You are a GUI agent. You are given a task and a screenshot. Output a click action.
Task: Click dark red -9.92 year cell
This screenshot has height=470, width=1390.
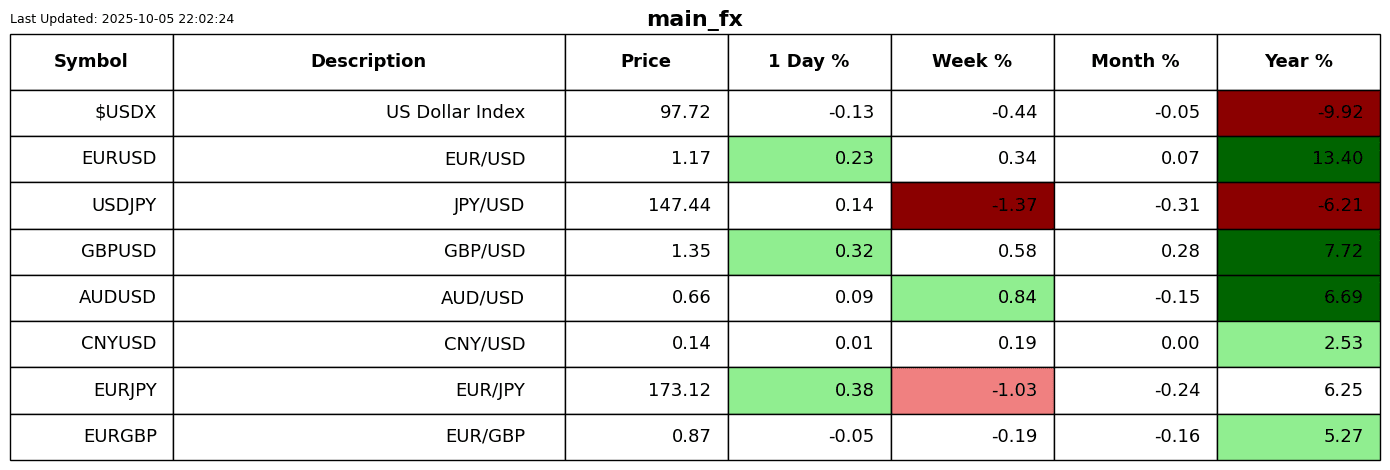tap(1298, 113)
